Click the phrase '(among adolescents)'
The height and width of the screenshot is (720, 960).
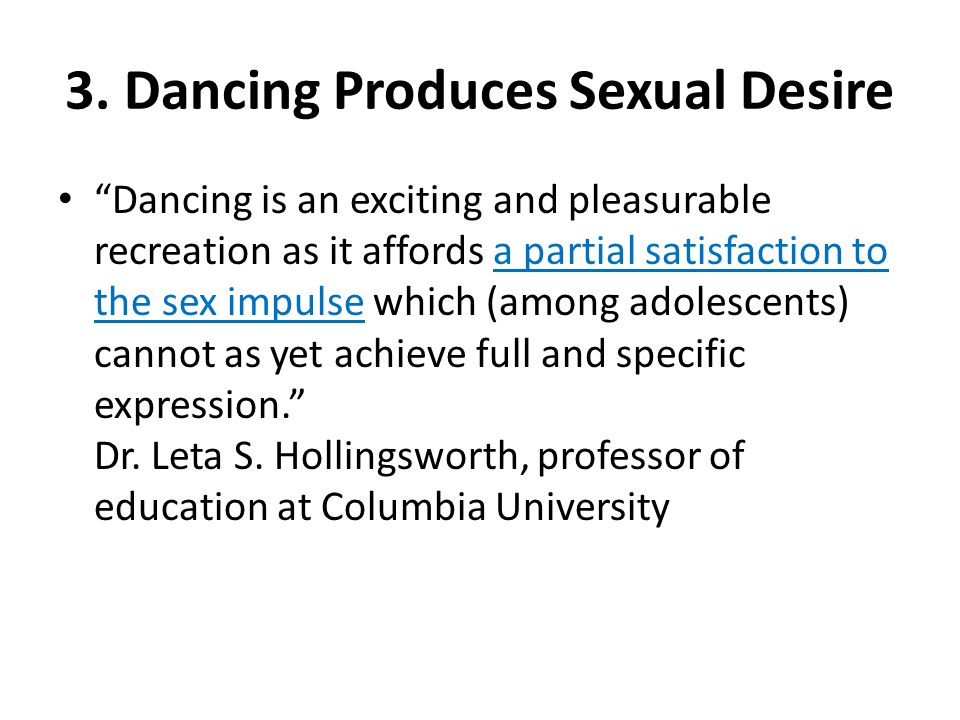pos(668,303)
